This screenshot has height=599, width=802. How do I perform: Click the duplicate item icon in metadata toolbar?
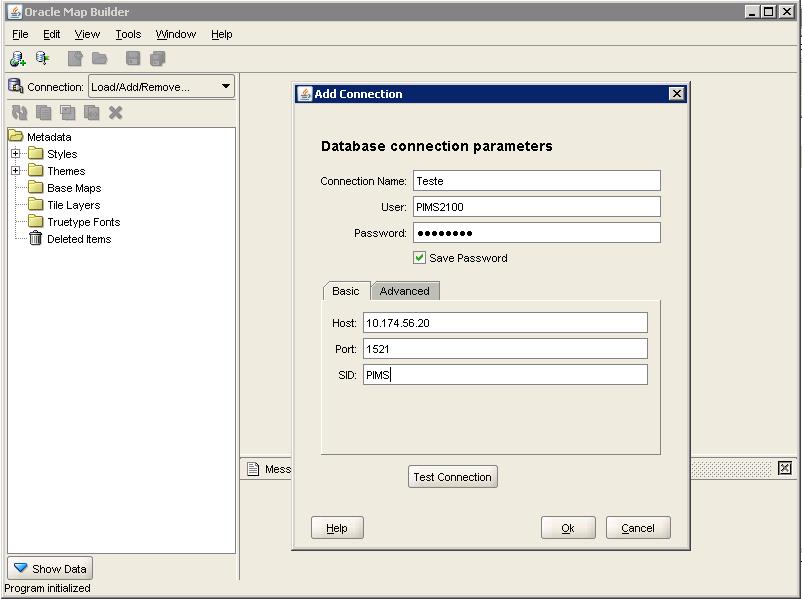pyautogui.click(x=67, y=113)
